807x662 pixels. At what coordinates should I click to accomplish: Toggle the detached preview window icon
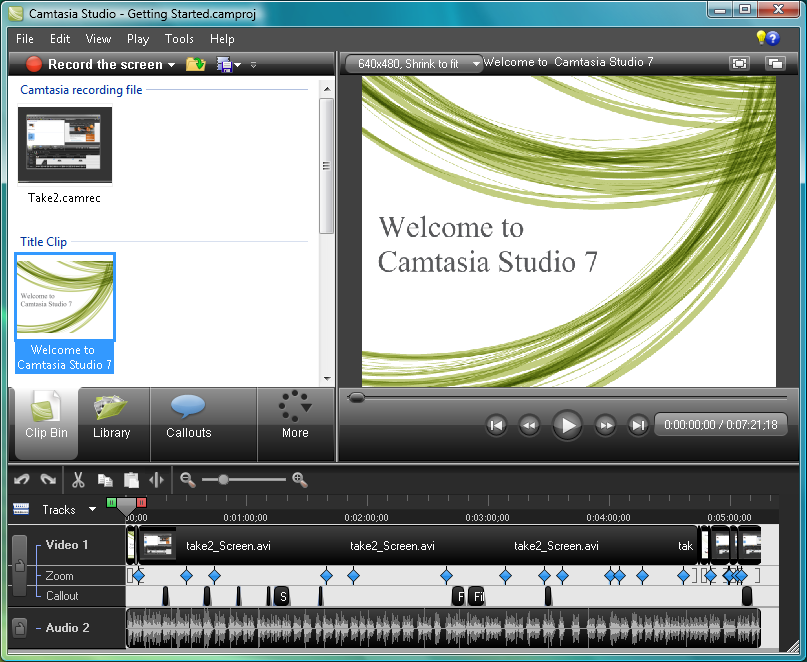point(775,63)
